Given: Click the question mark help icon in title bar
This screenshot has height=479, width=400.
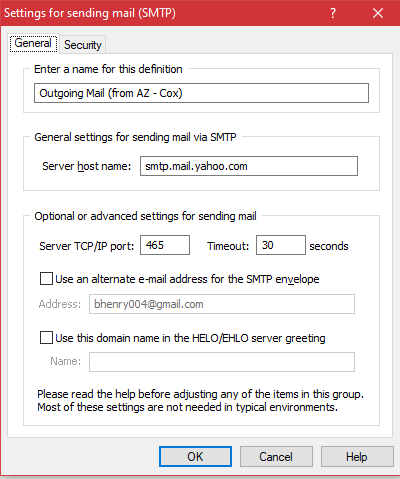Looking at the screenshot, I should point(333,13).
